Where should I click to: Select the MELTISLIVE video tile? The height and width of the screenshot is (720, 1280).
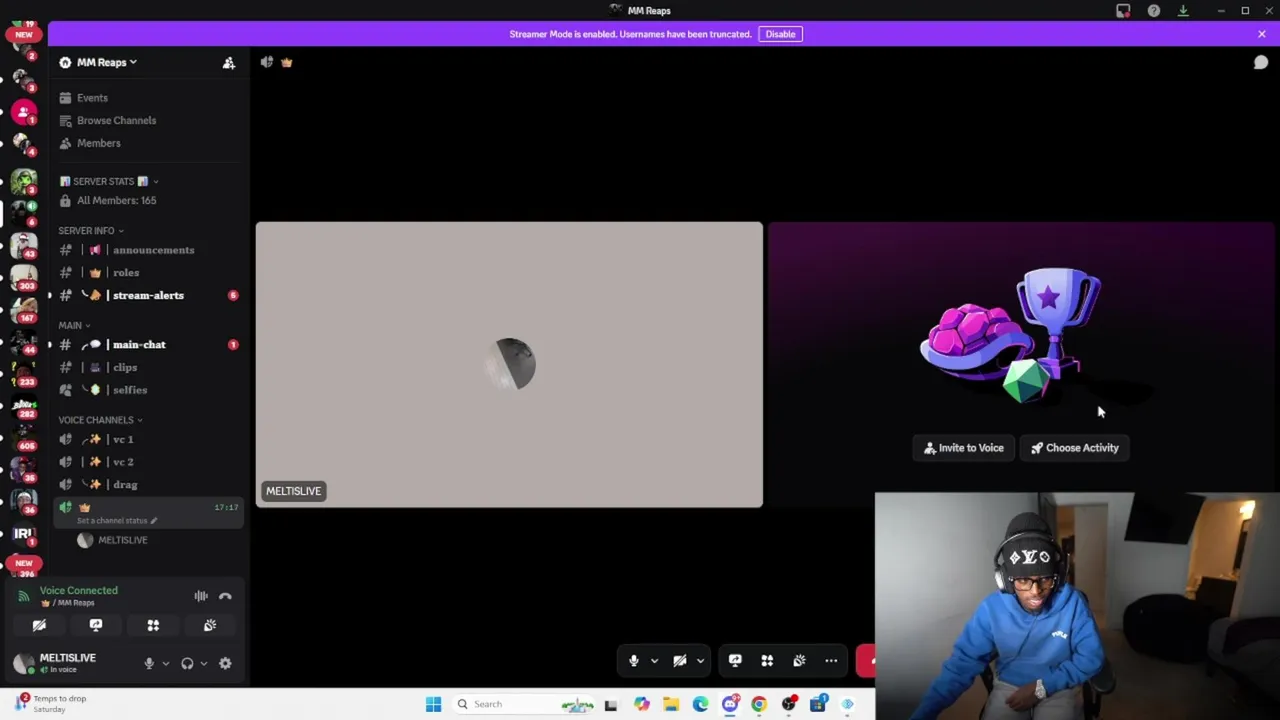coord(509,365)
